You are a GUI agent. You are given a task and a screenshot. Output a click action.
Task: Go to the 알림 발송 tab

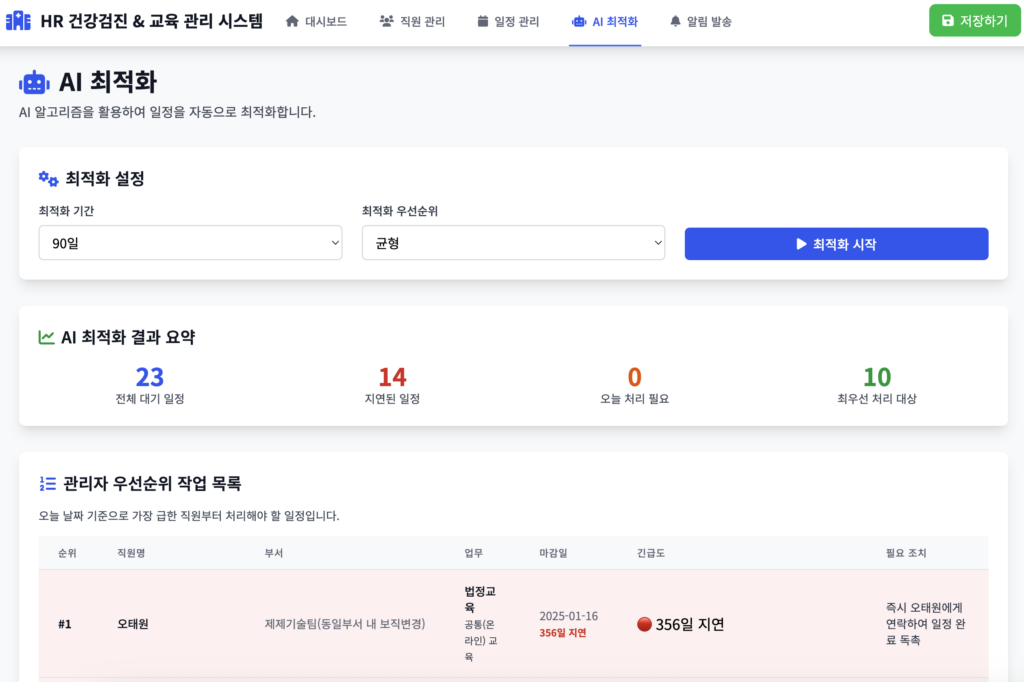(x=700, y=21)
